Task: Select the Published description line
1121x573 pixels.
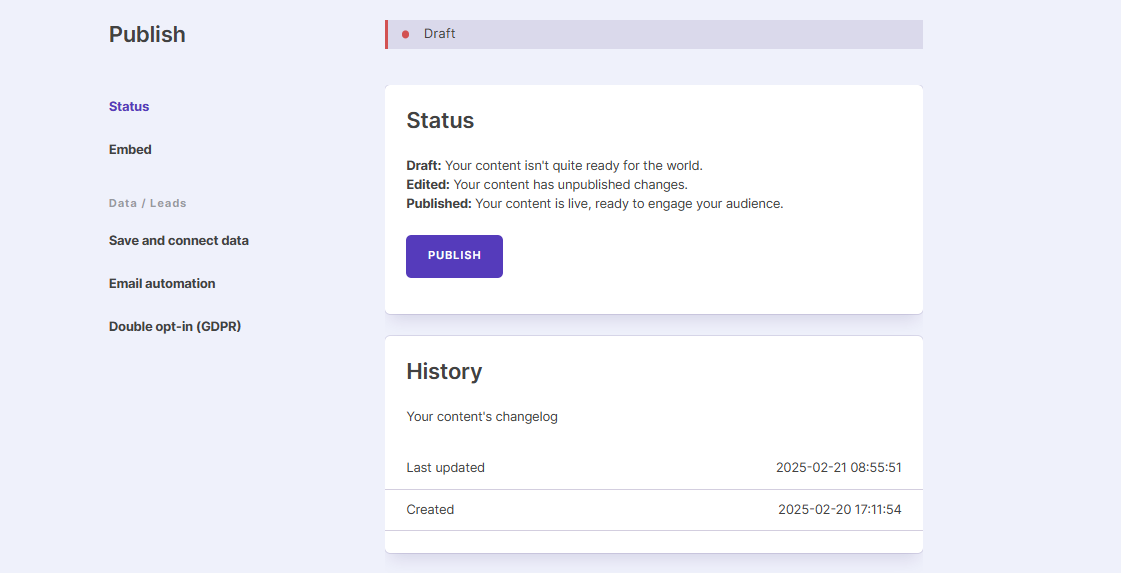Action: click(594, 204)
